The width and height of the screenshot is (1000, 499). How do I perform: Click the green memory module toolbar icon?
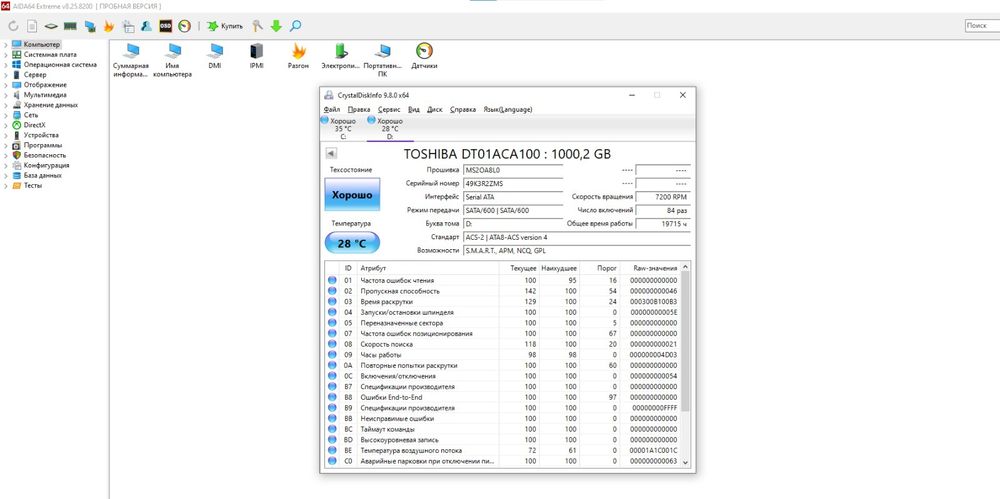click(70, 26)
